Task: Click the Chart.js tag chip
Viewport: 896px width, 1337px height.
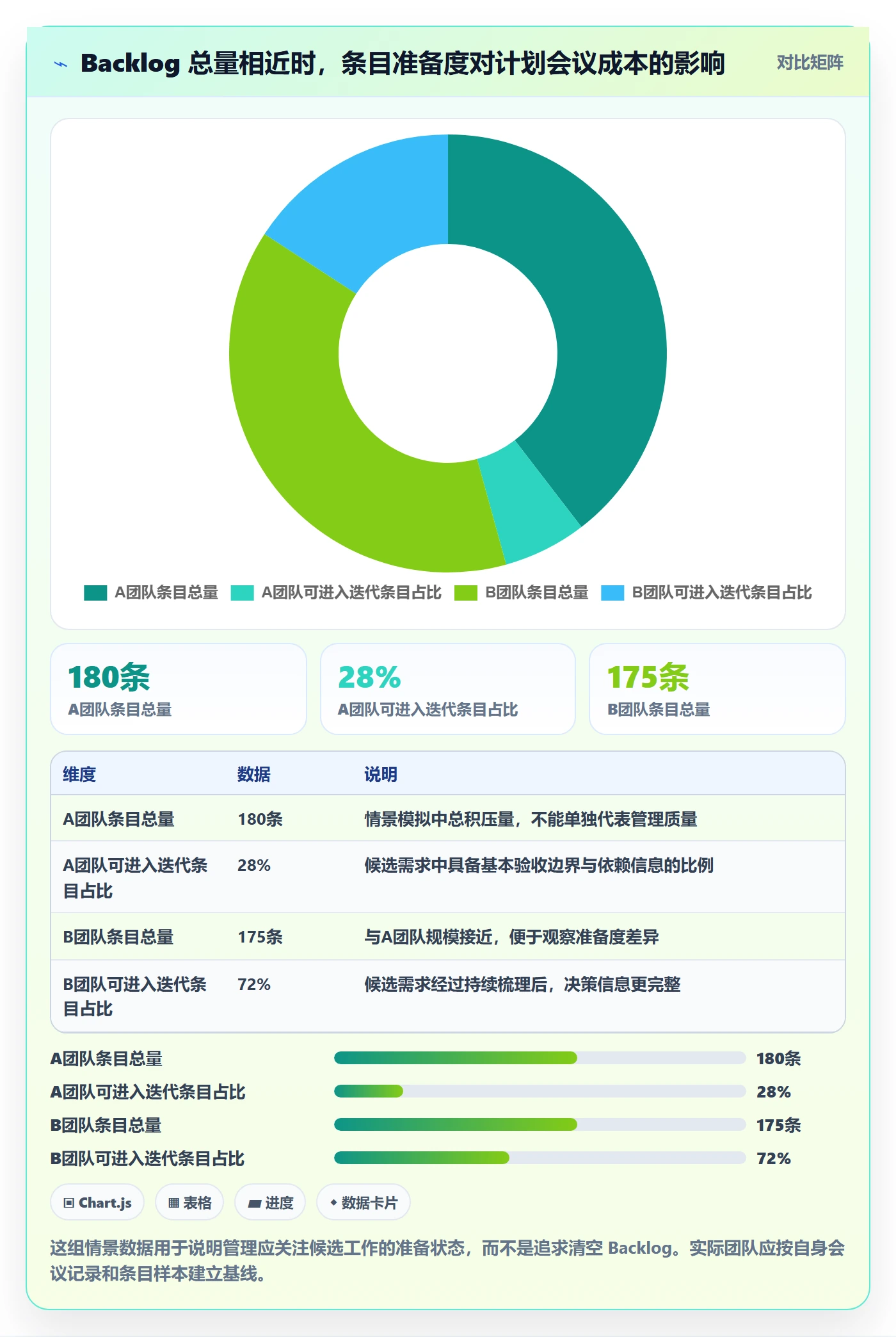Action: coord(97,1203)
